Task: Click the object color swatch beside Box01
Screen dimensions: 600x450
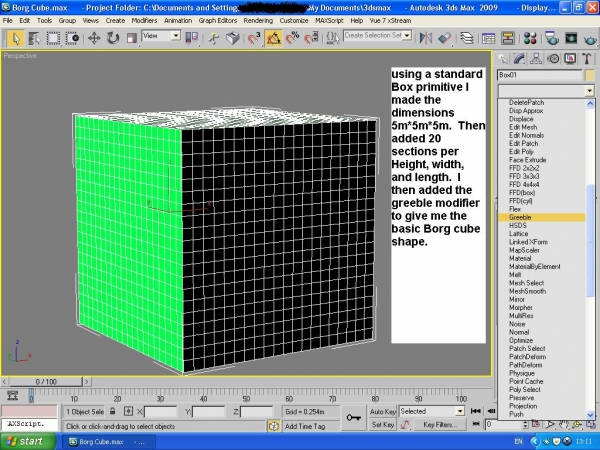Action: coord(590,75)
